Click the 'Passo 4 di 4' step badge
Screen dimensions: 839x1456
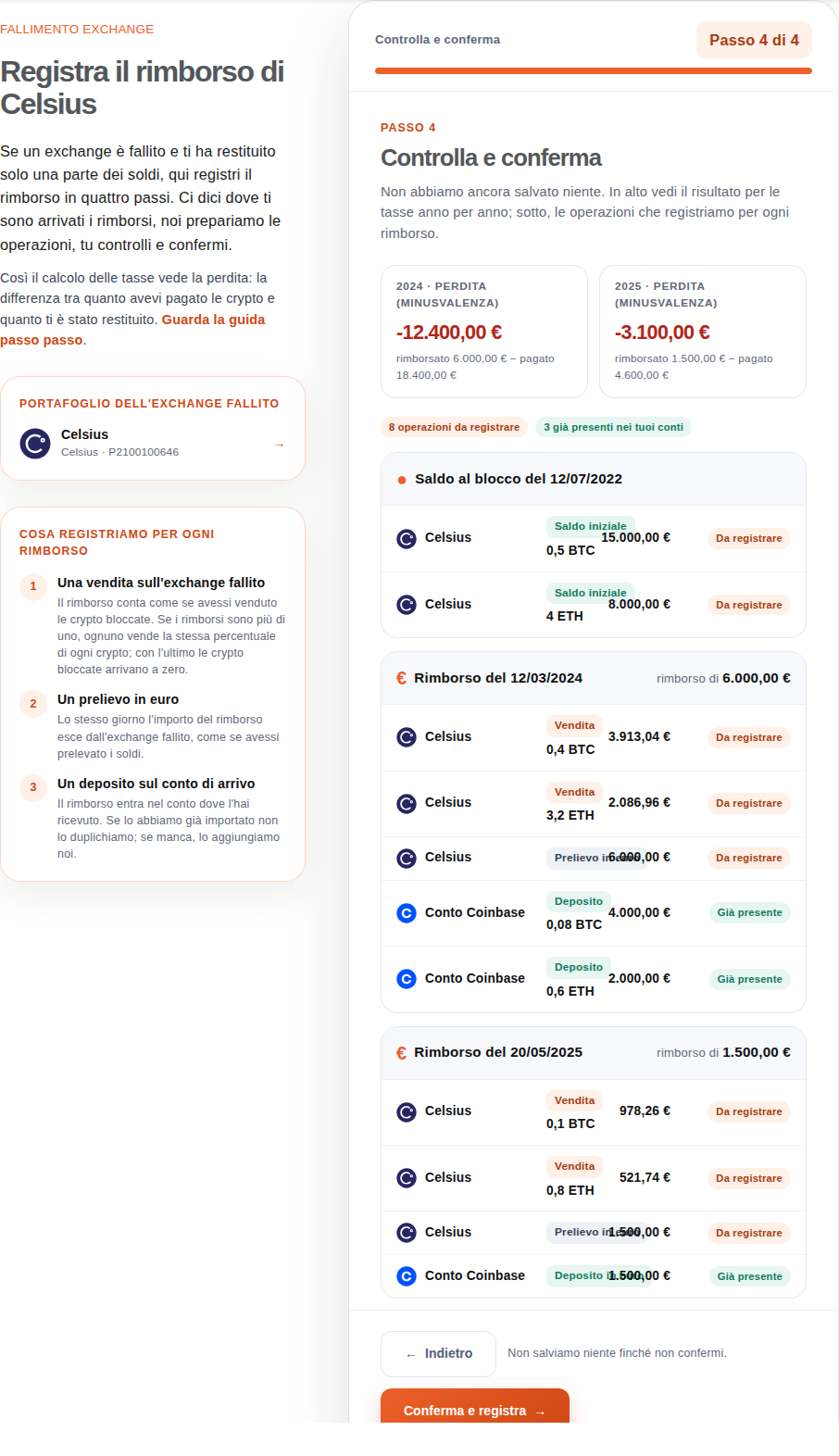pyautogui.click(x=754, y=40)
